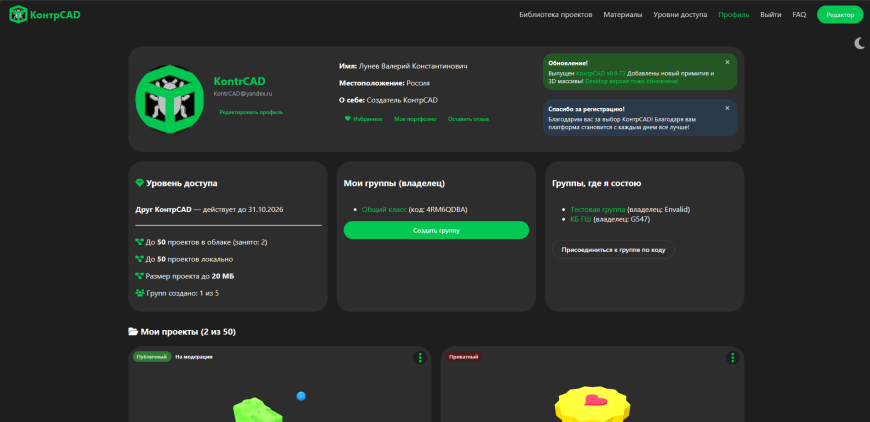Select Профиль in navigation
The width and height of the screenshot is (870, 422).
coord(734,14)
